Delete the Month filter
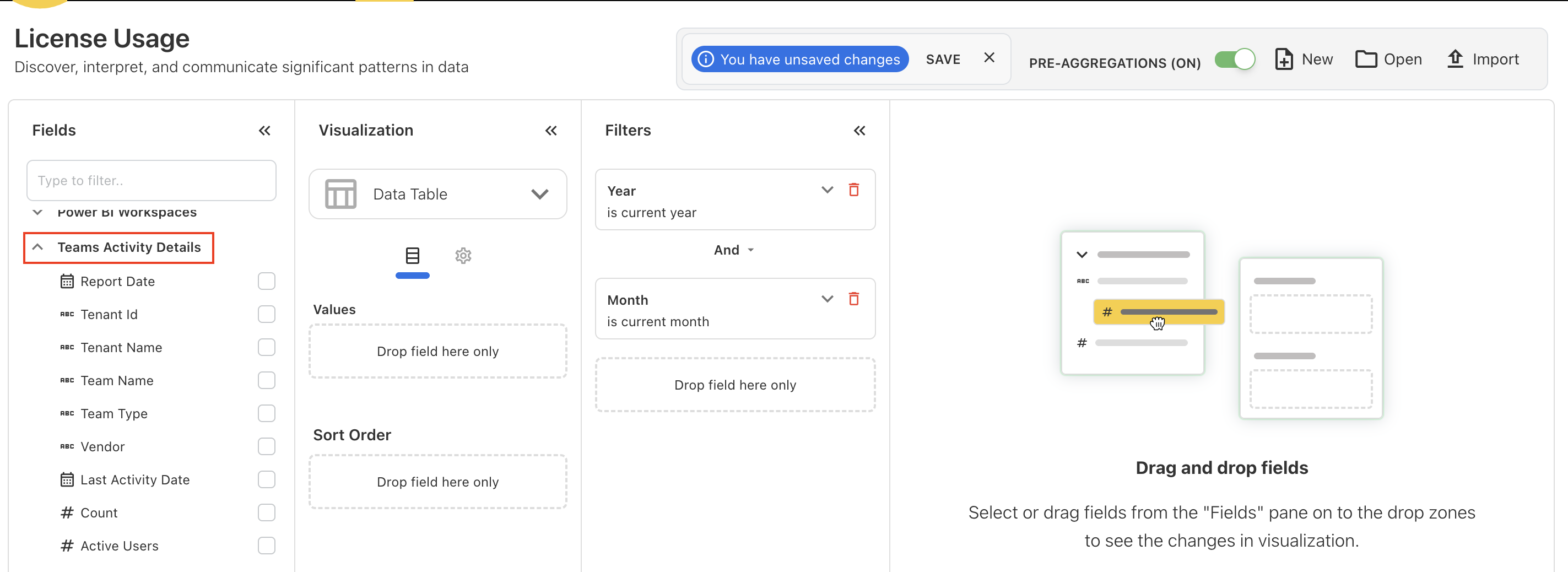Viewport: 1568px width, 572px height. 853,299
